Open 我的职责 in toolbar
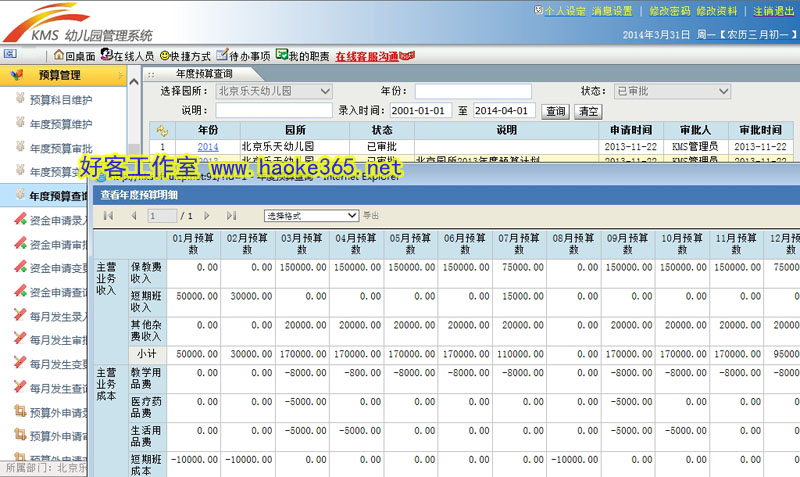This screenshot has width=800, height=477. [302, 55]
